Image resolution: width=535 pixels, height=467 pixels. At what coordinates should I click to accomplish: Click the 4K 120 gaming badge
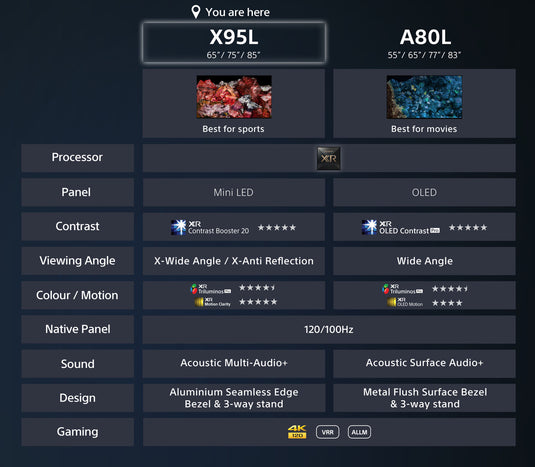297,432
